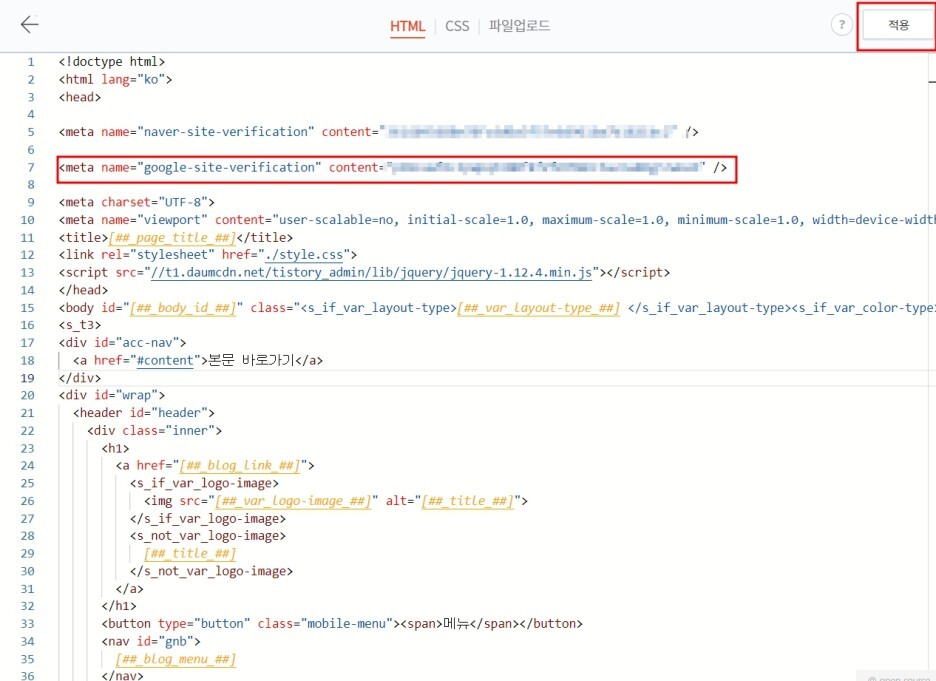Click line number 1 in the gutter
The width and height of the screenshot is (936, 681).
click(30, 62)
